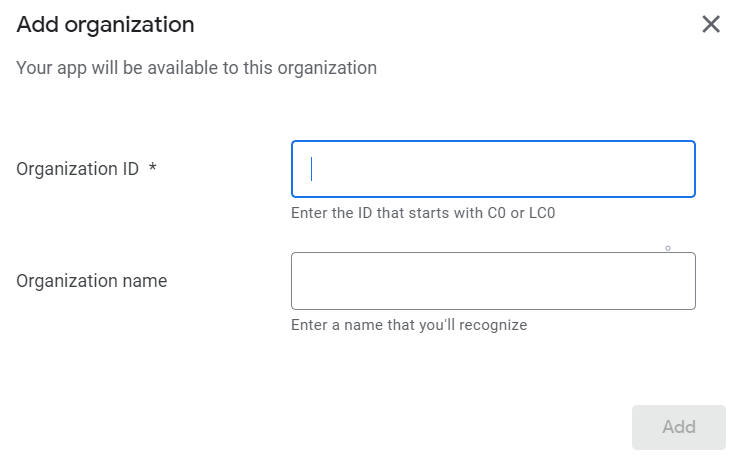Click the Add organization dialog title

coord(105,24)
